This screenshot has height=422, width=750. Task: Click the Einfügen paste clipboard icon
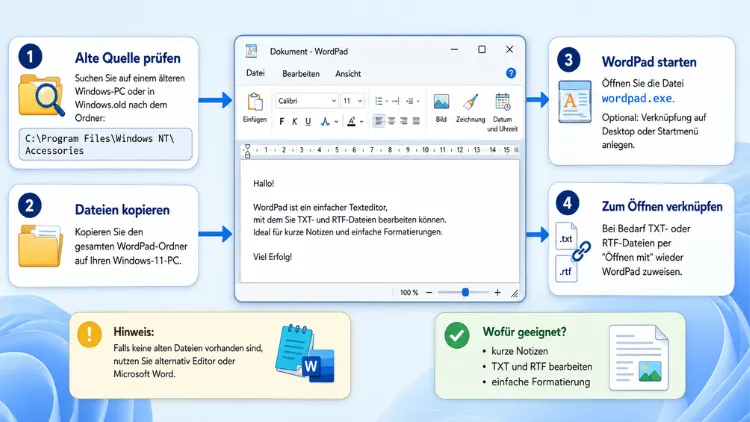(254, 102)
